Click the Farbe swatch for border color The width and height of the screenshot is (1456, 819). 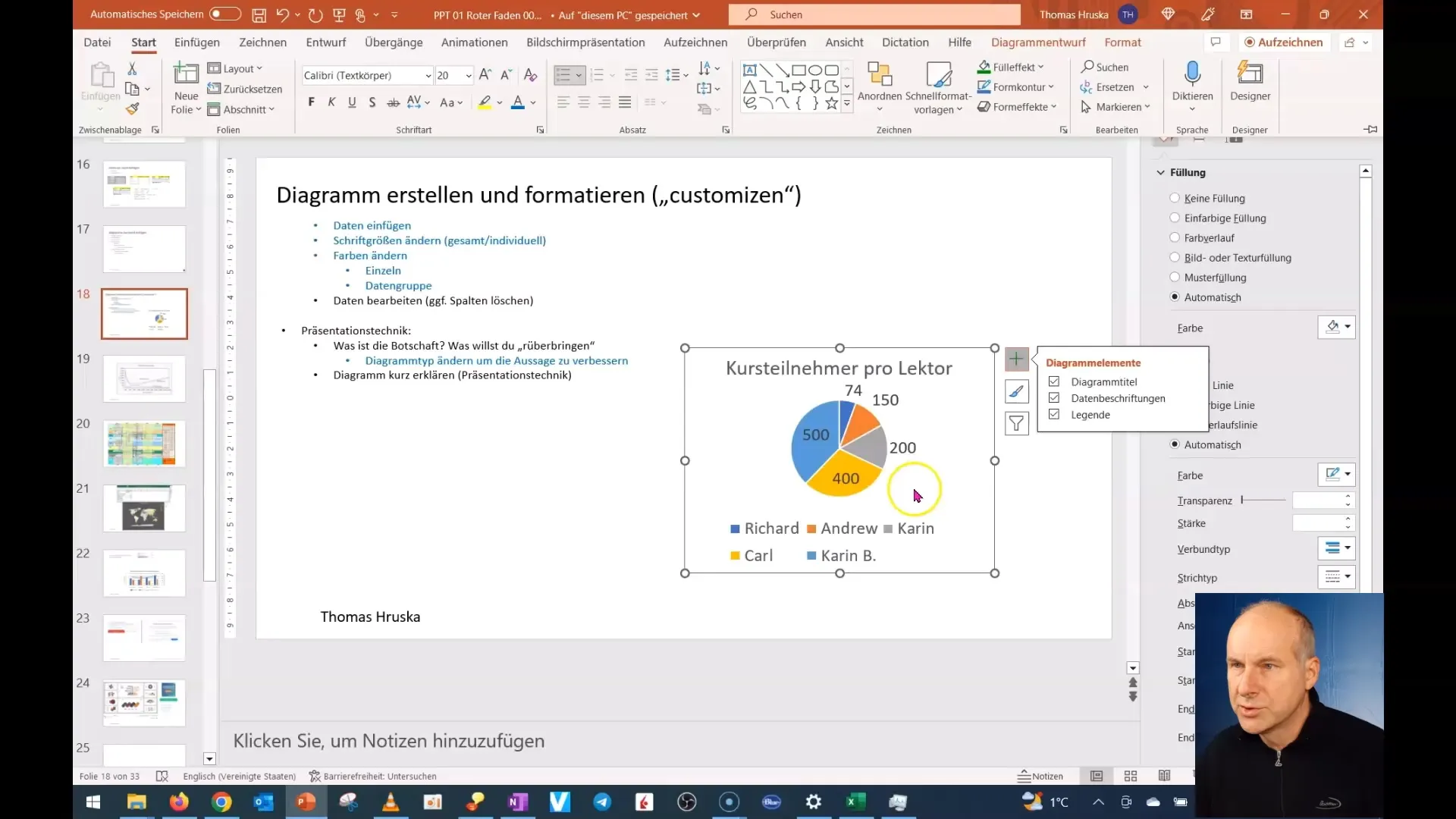1336,474
